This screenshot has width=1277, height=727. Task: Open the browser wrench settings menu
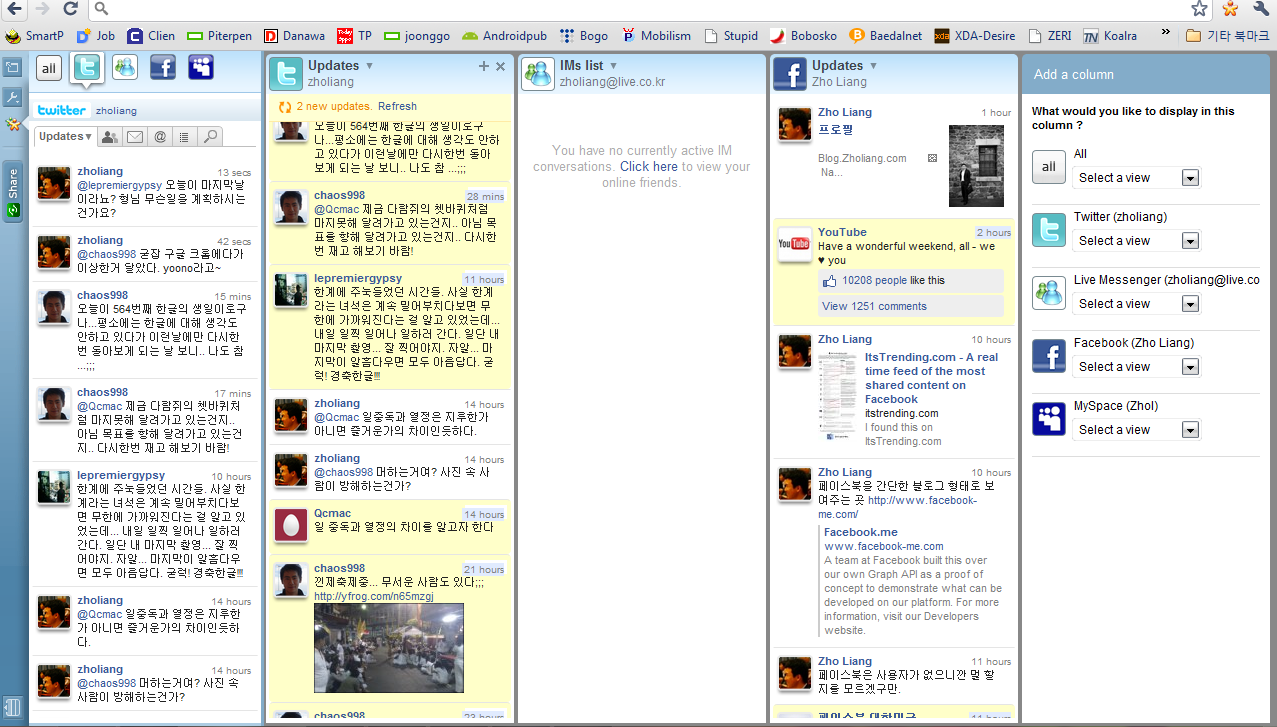coord(1260,9)
